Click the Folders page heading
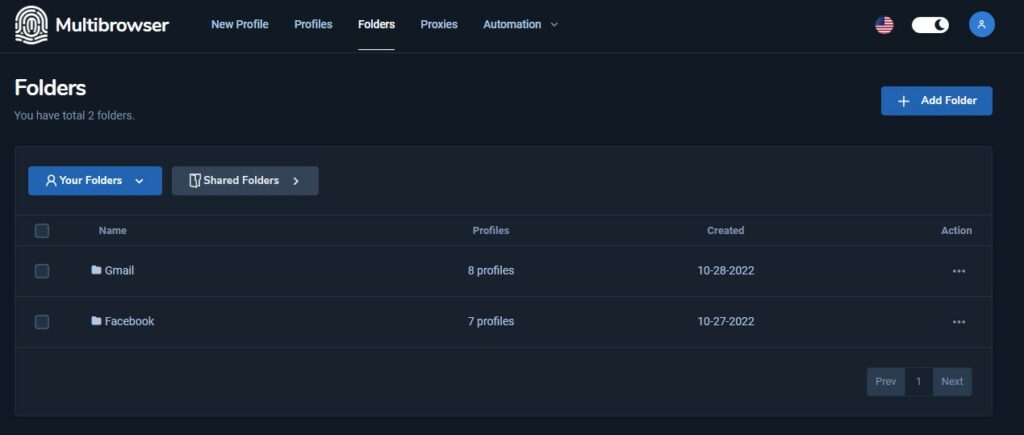1024x435 pixels. coord(50,88)
